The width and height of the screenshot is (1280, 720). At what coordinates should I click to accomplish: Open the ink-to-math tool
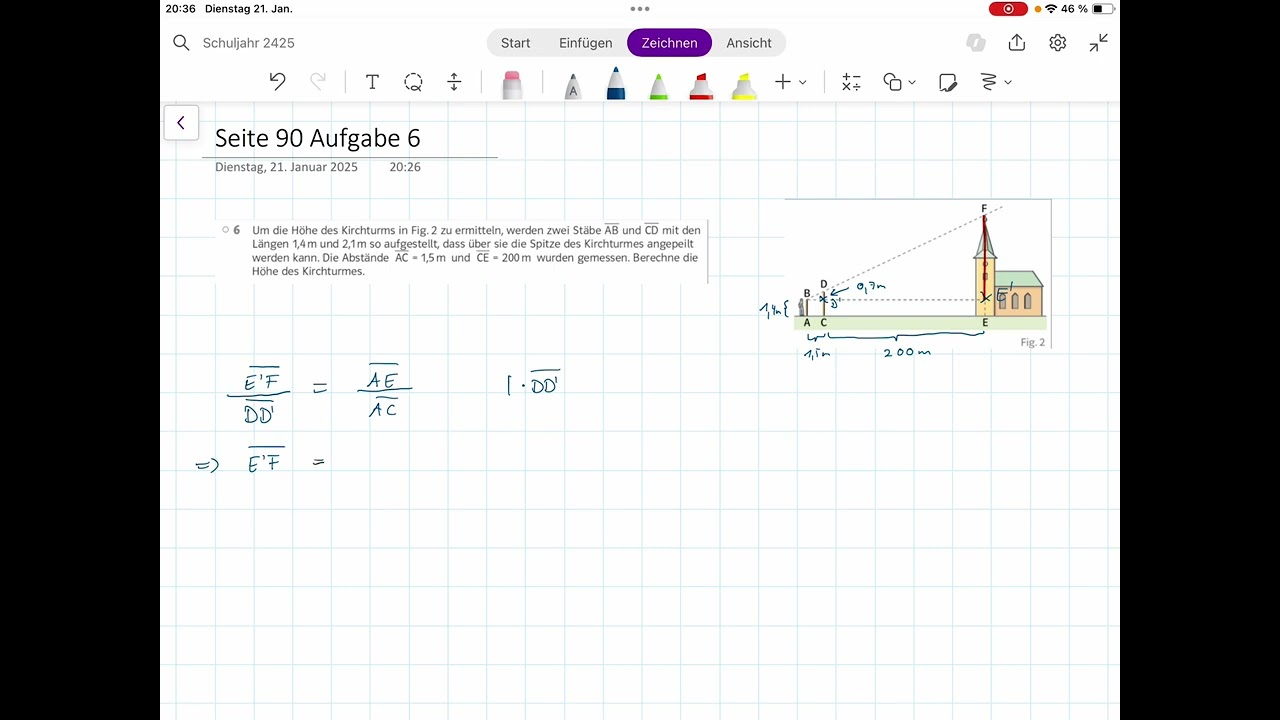[851, 82]
